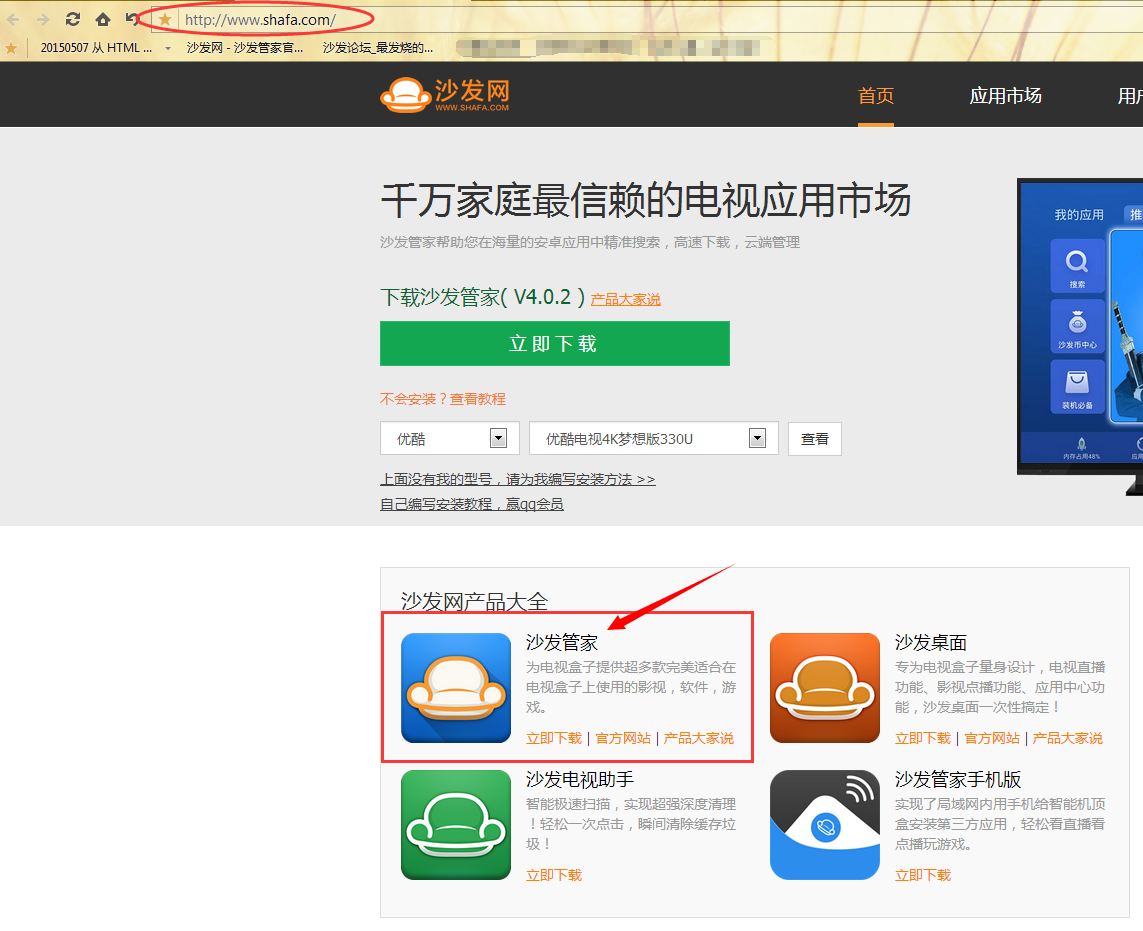This screenshot has width=1143, height=931.
Task: Click the search icon on TV screen preview
Action: click(x=1077, y=266)
